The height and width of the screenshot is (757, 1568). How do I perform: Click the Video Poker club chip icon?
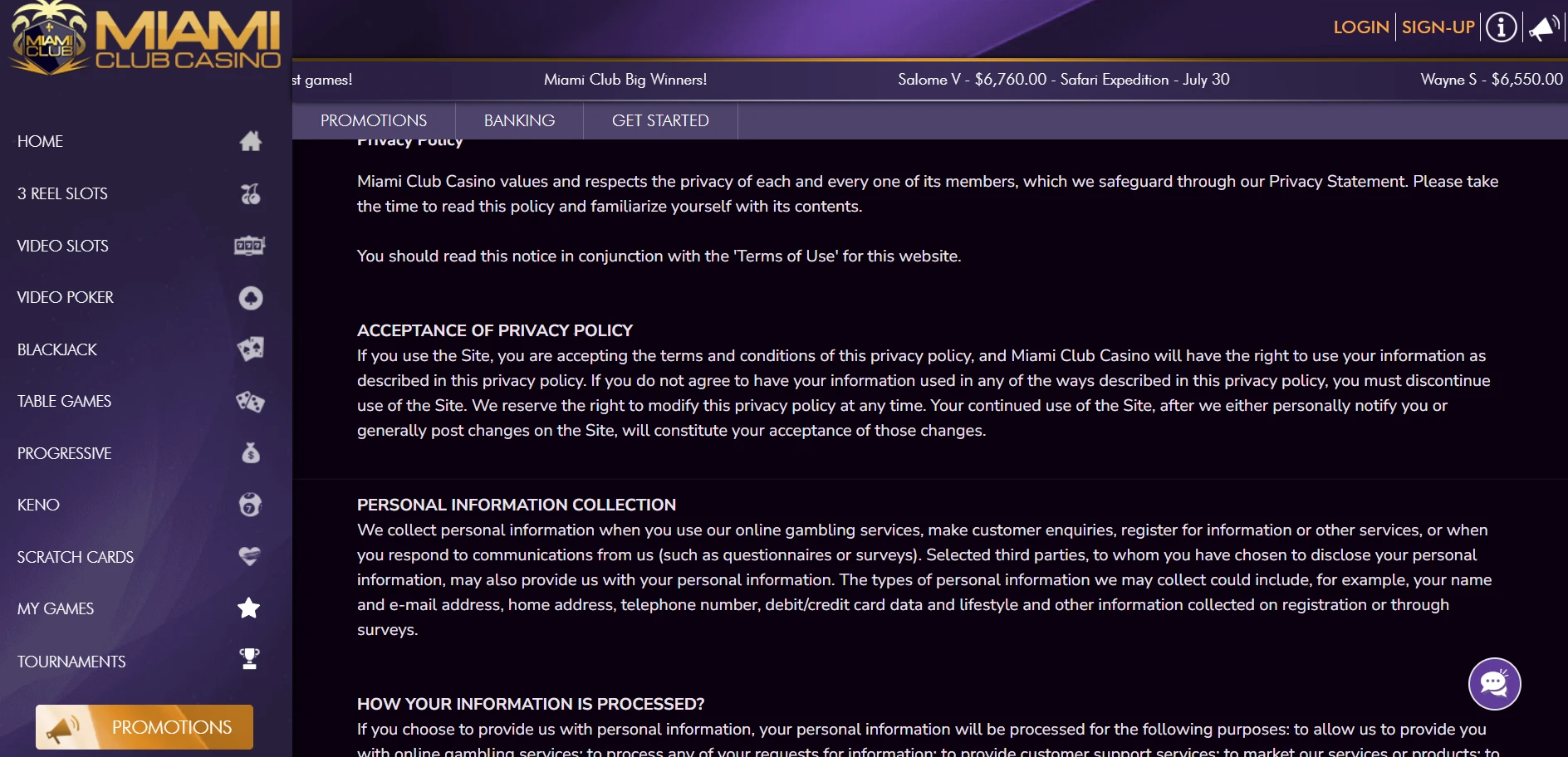tap(250, 298)
